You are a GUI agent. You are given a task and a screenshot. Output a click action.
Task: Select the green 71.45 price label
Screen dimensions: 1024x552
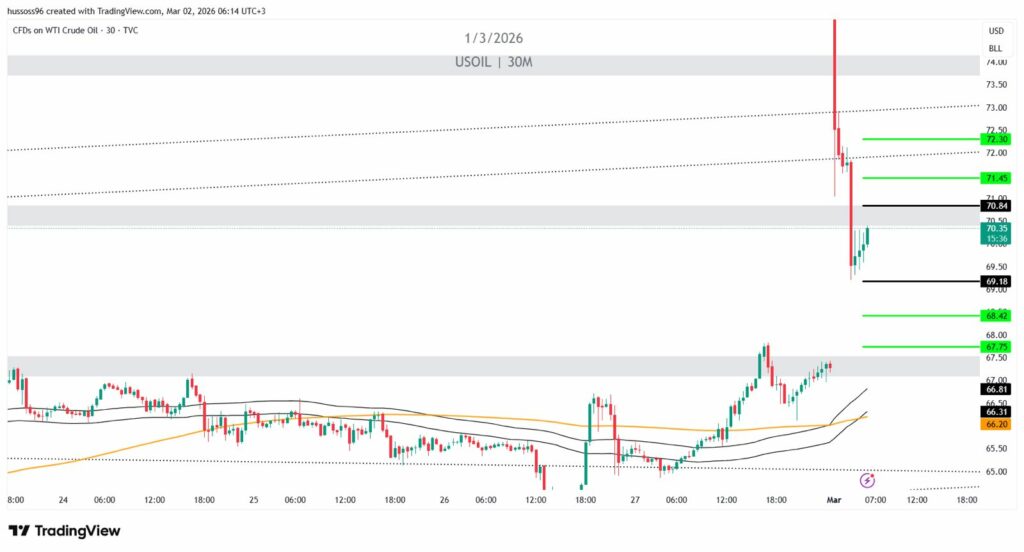(996, 177)
